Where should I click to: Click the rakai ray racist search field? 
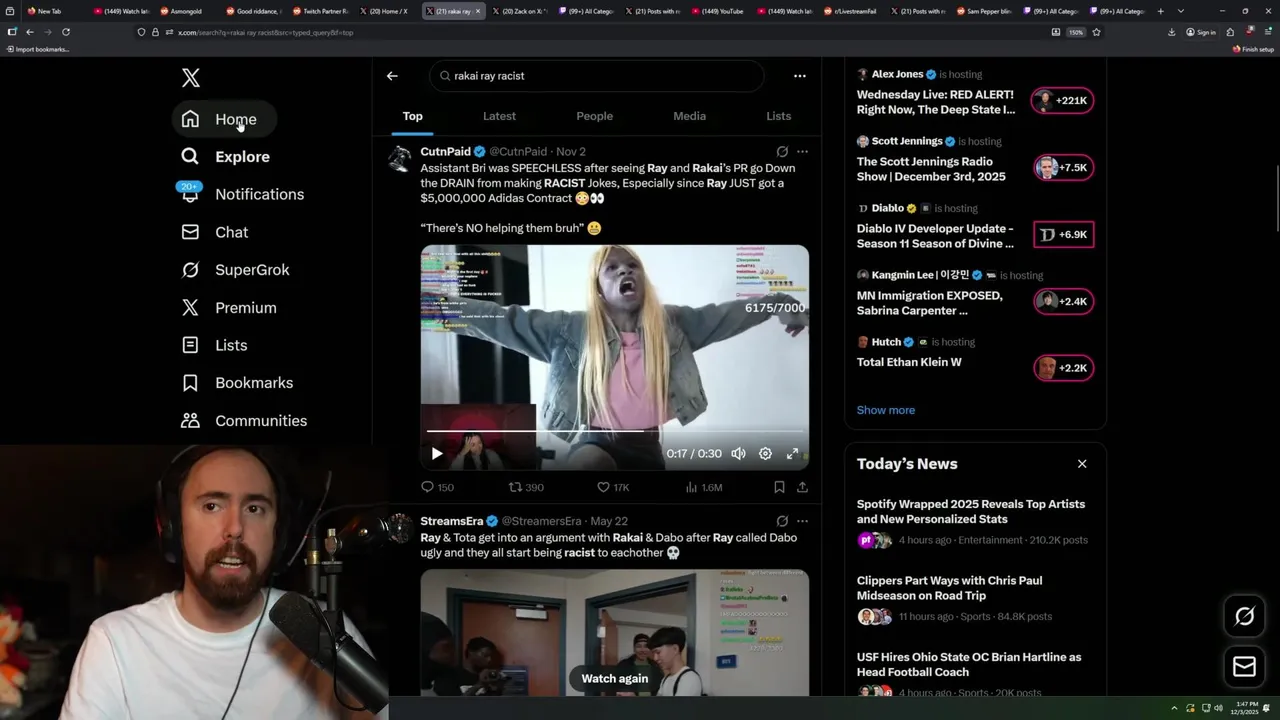(x=597, y=76)
